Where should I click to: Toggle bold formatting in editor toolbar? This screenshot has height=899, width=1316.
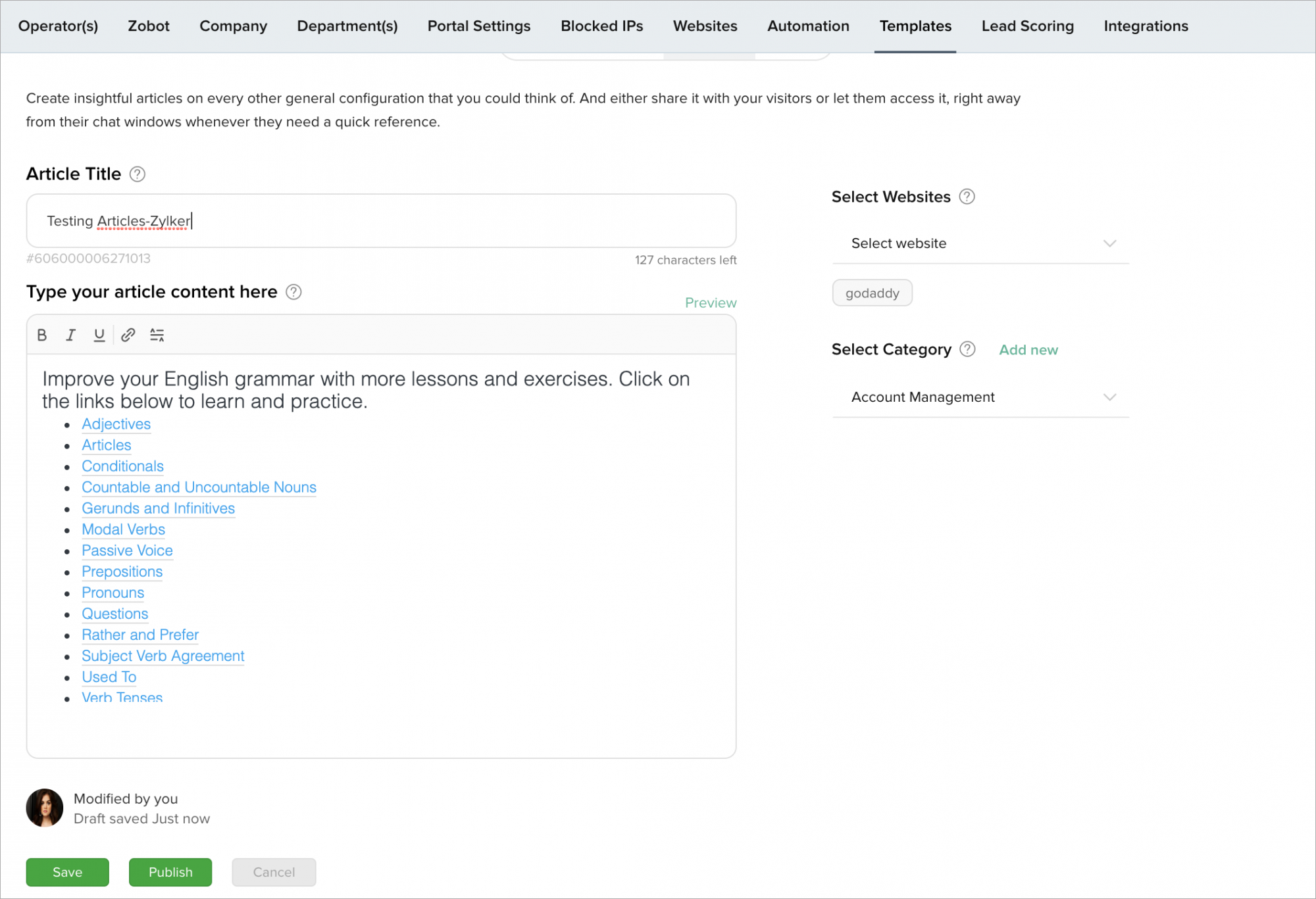click(x=42, y=335)
